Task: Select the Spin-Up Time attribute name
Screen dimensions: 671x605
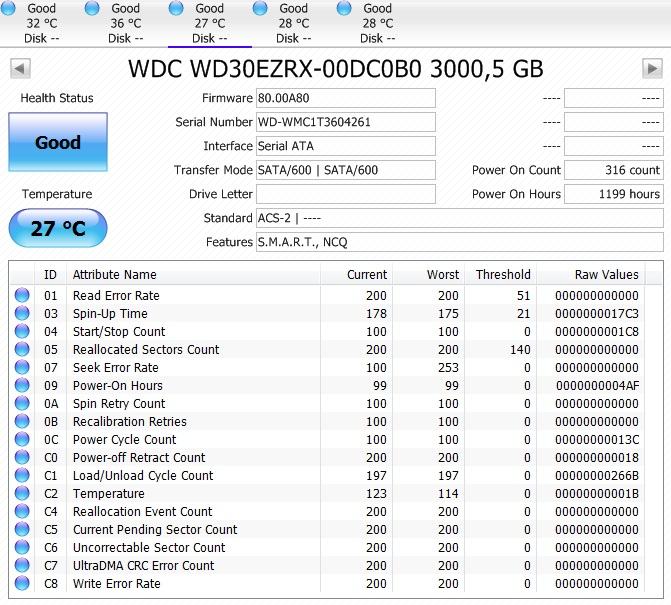Action: pos(110,314)
